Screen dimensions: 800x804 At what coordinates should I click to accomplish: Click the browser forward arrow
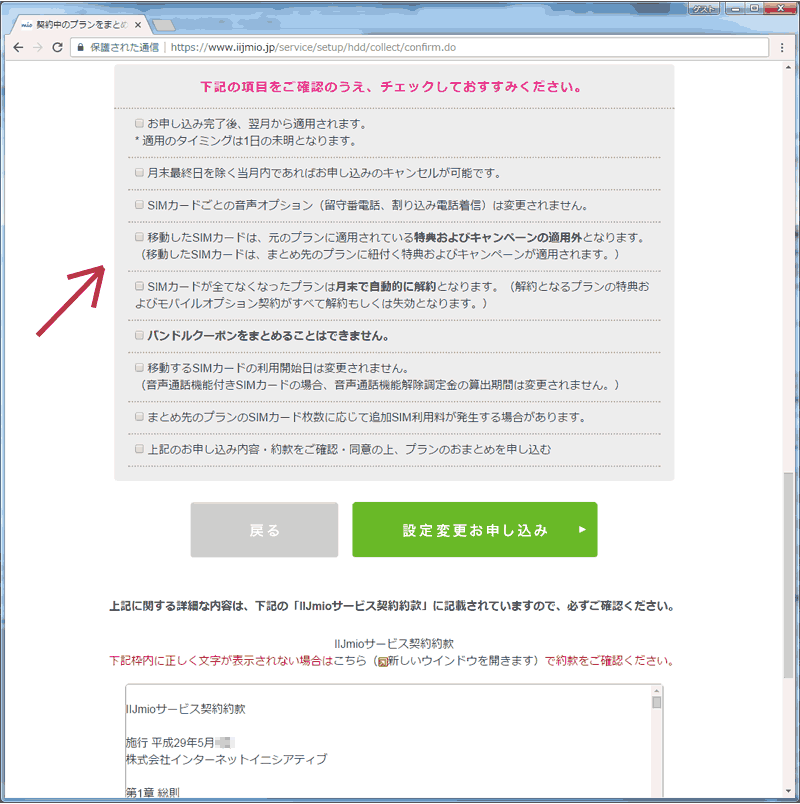[38, 46]
